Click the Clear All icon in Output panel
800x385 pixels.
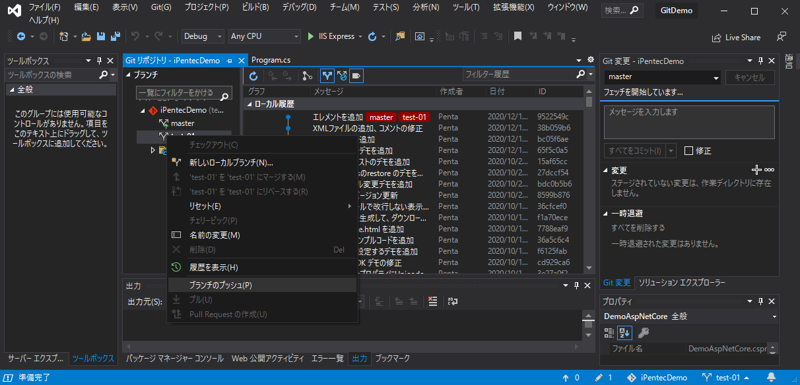(433, 301)
